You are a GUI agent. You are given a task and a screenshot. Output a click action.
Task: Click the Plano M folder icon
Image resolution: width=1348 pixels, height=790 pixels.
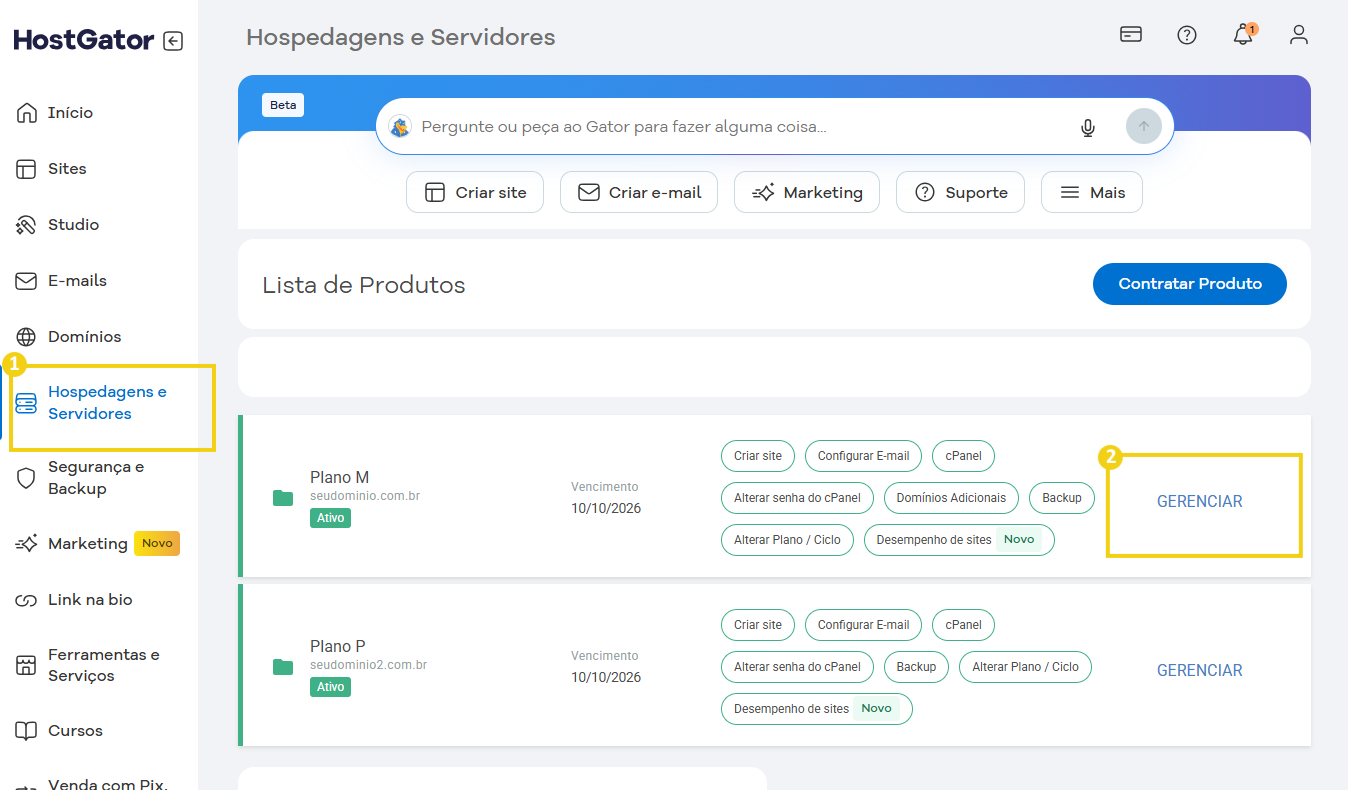coord(283,498)
